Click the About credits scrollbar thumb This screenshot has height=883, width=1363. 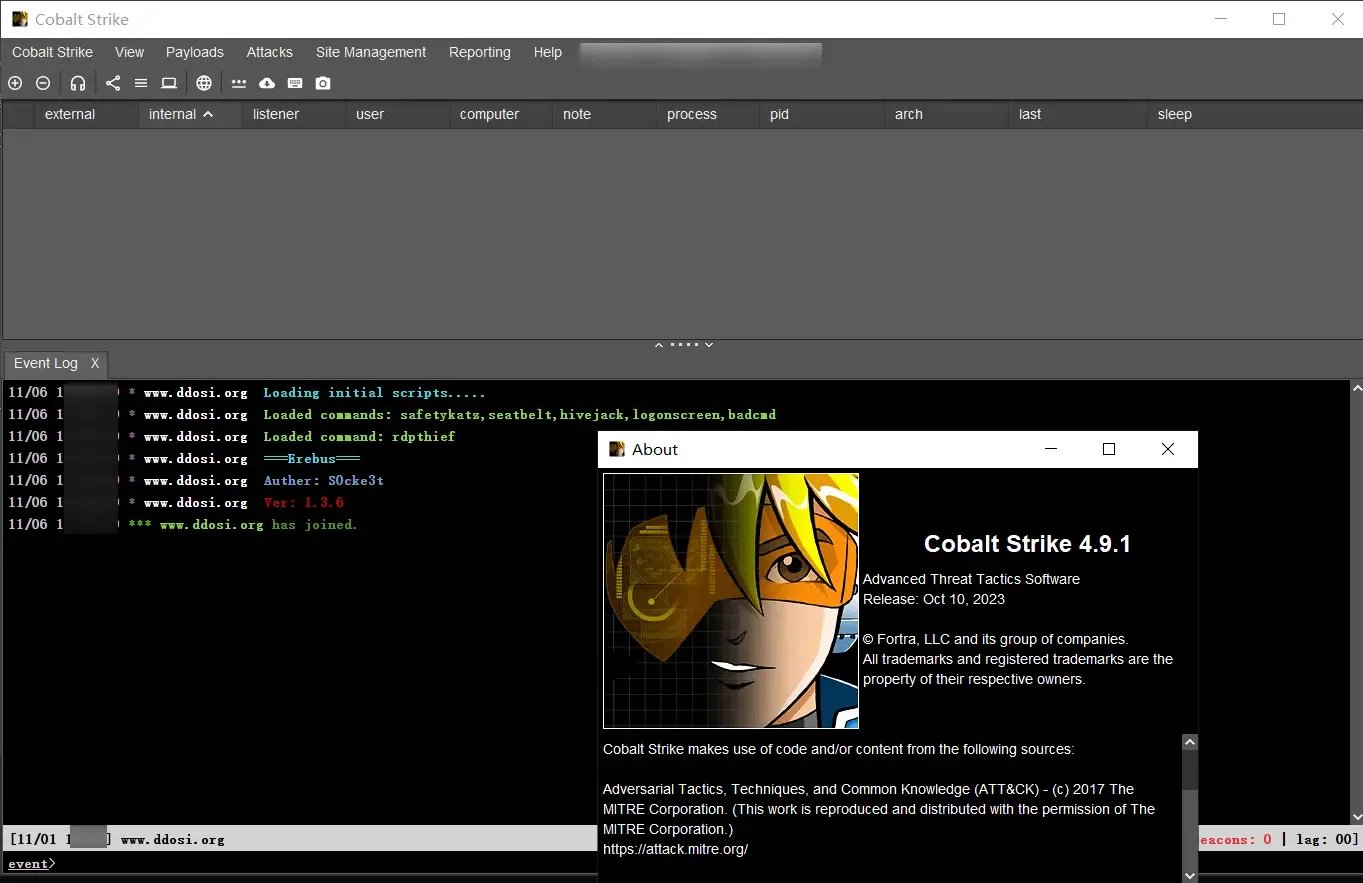coord(1190,771)
